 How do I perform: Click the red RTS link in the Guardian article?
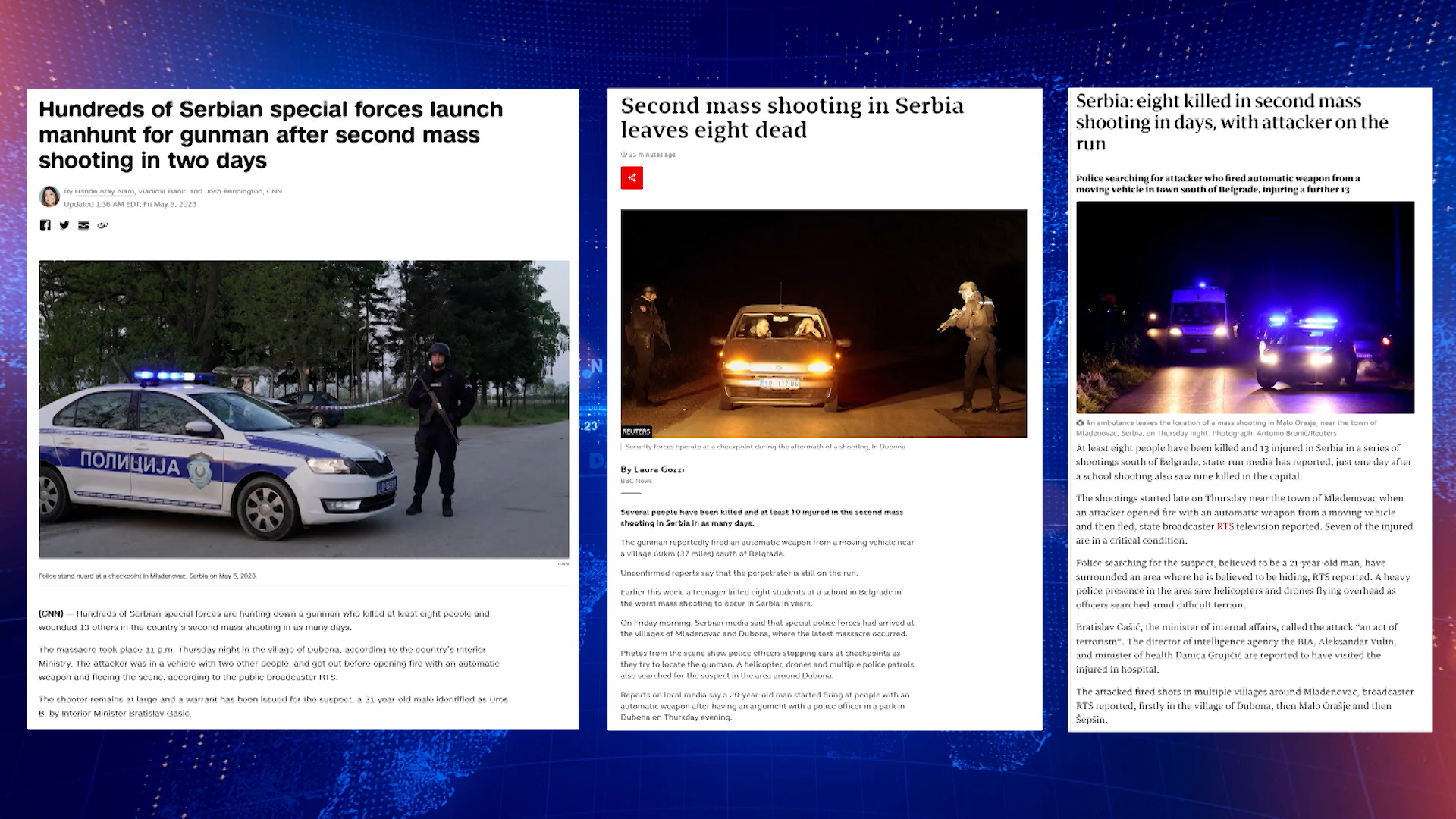(x=1225, y=526)
